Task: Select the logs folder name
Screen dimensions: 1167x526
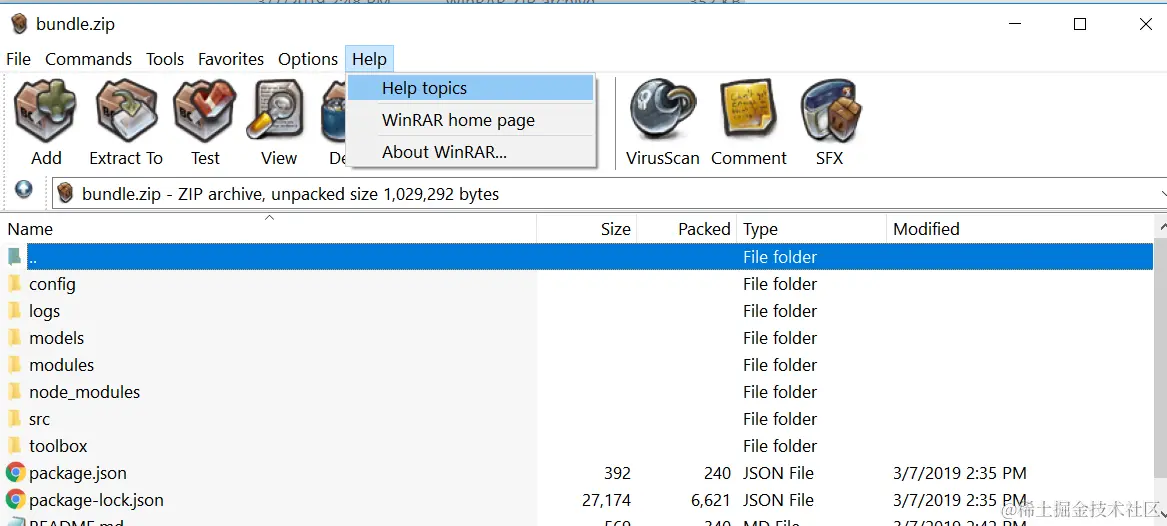Action: 45,311
